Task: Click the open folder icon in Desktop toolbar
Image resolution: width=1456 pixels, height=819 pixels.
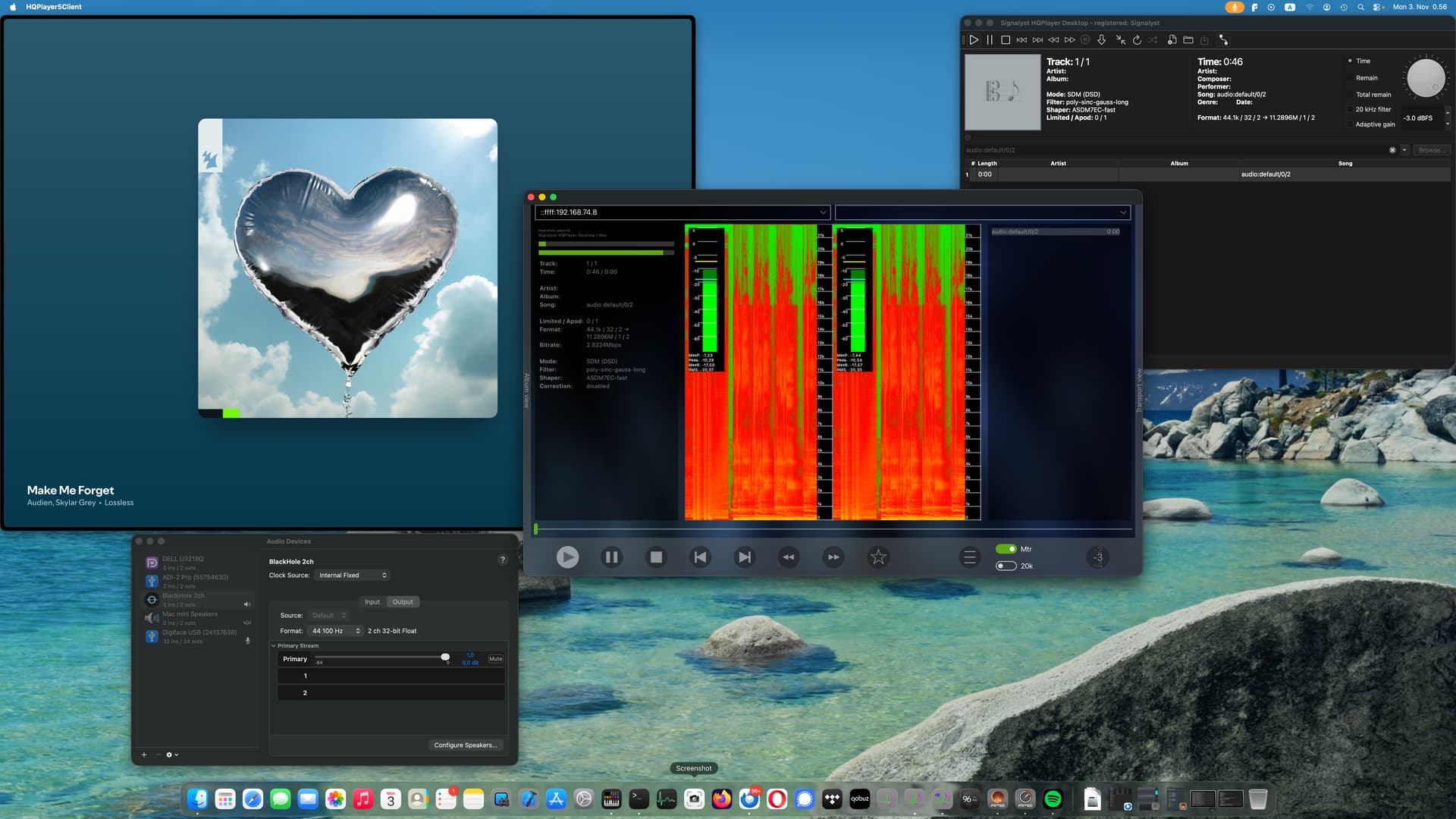Action: click(x=1188, y=40)
